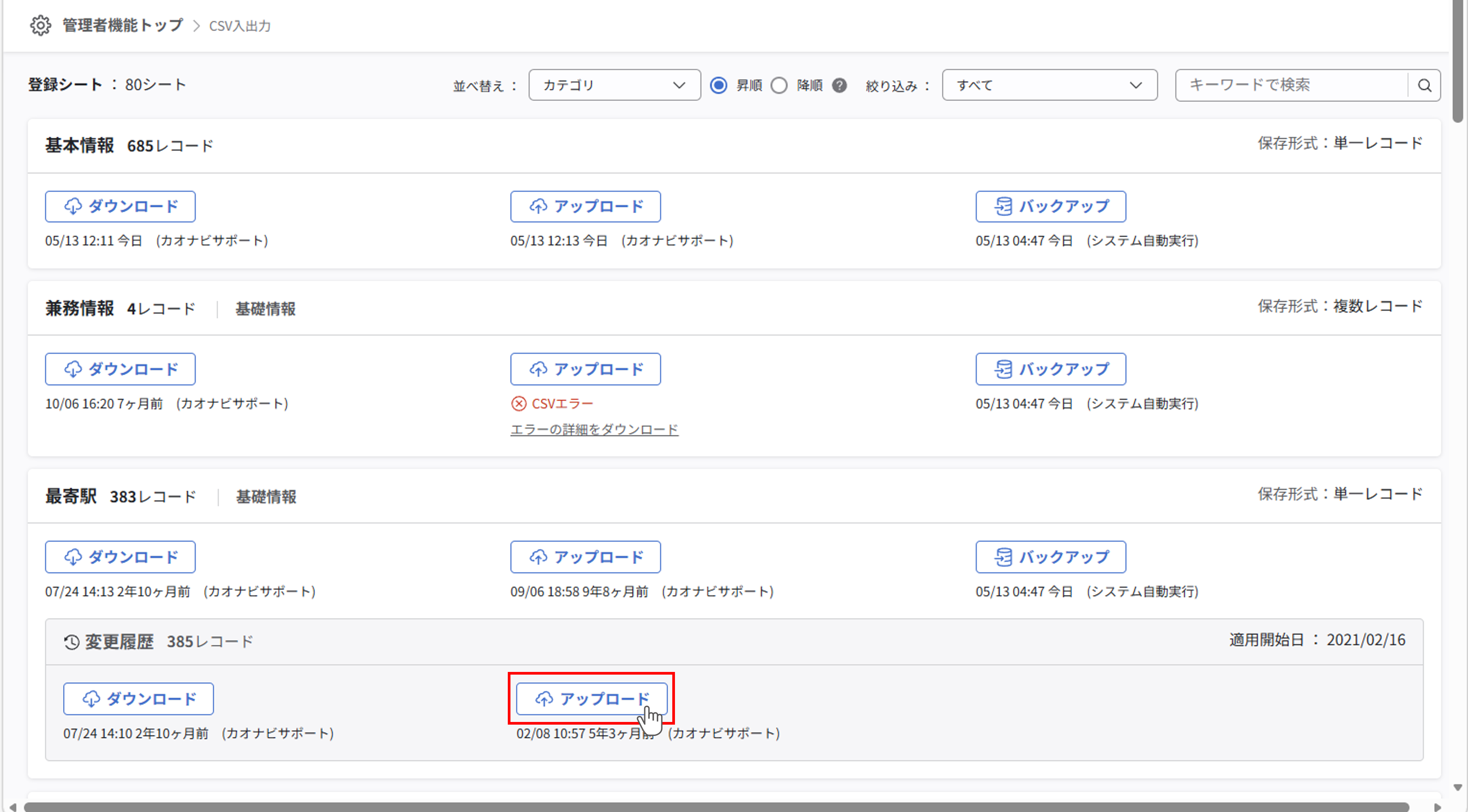The height and width of the screenshot is (812, 1468).
Task: Download CSV for 基本情報 sheet
Action: (120, 206)
